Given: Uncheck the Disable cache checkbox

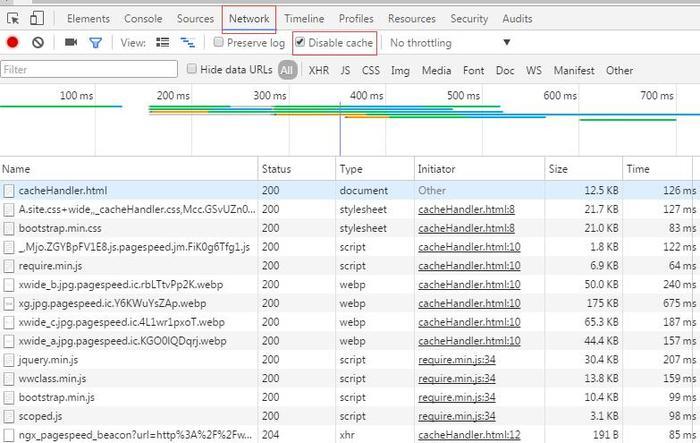Looking at the screenshot, I should 300,42.
